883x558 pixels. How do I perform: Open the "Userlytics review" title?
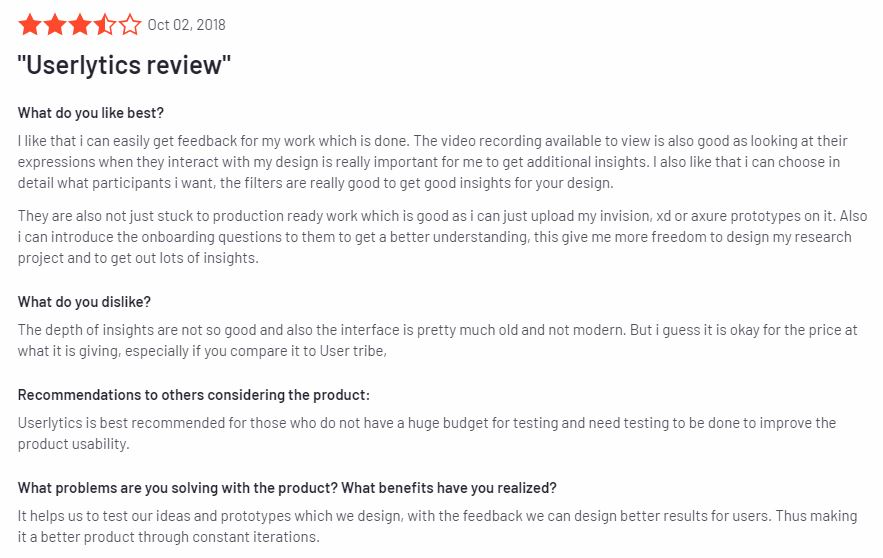tap(124, 65)
